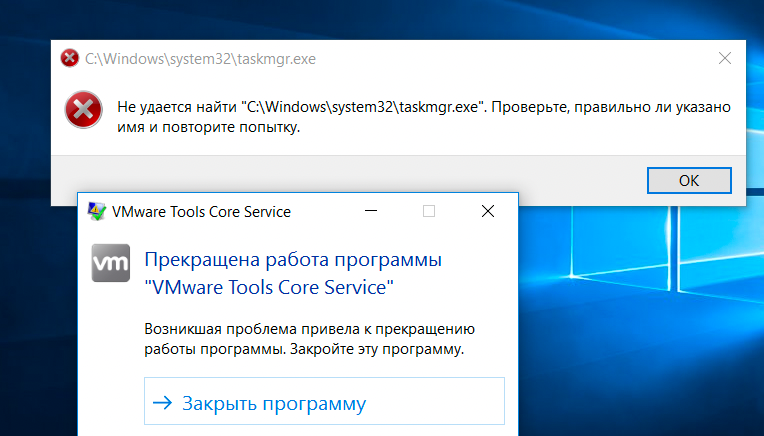
Task: Click the "Прекращена работа программы" blue heading
Action: 293,260
